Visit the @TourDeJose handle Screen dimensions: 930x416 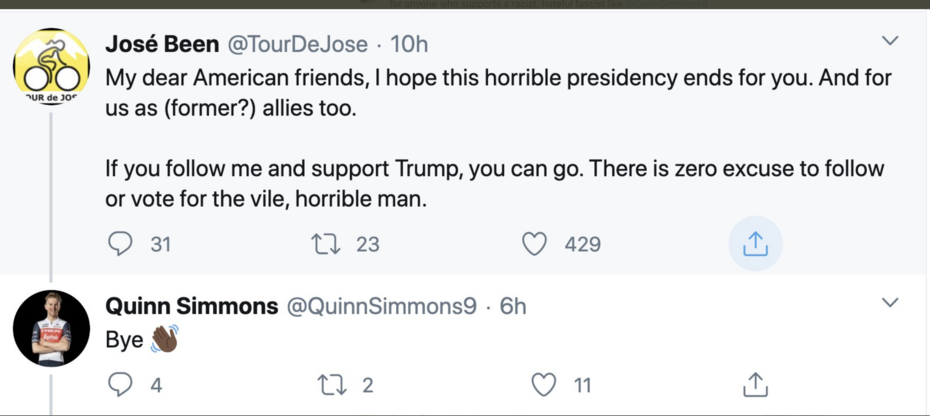[x=301, y=44]
